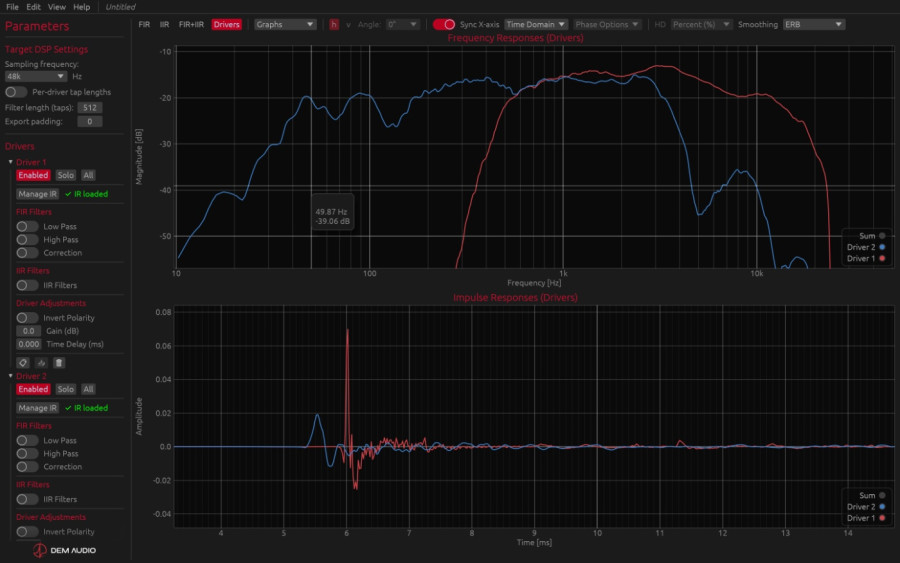Toggle Driver 1 Invert Polarity
900x563 pixels.
point(27,318)
